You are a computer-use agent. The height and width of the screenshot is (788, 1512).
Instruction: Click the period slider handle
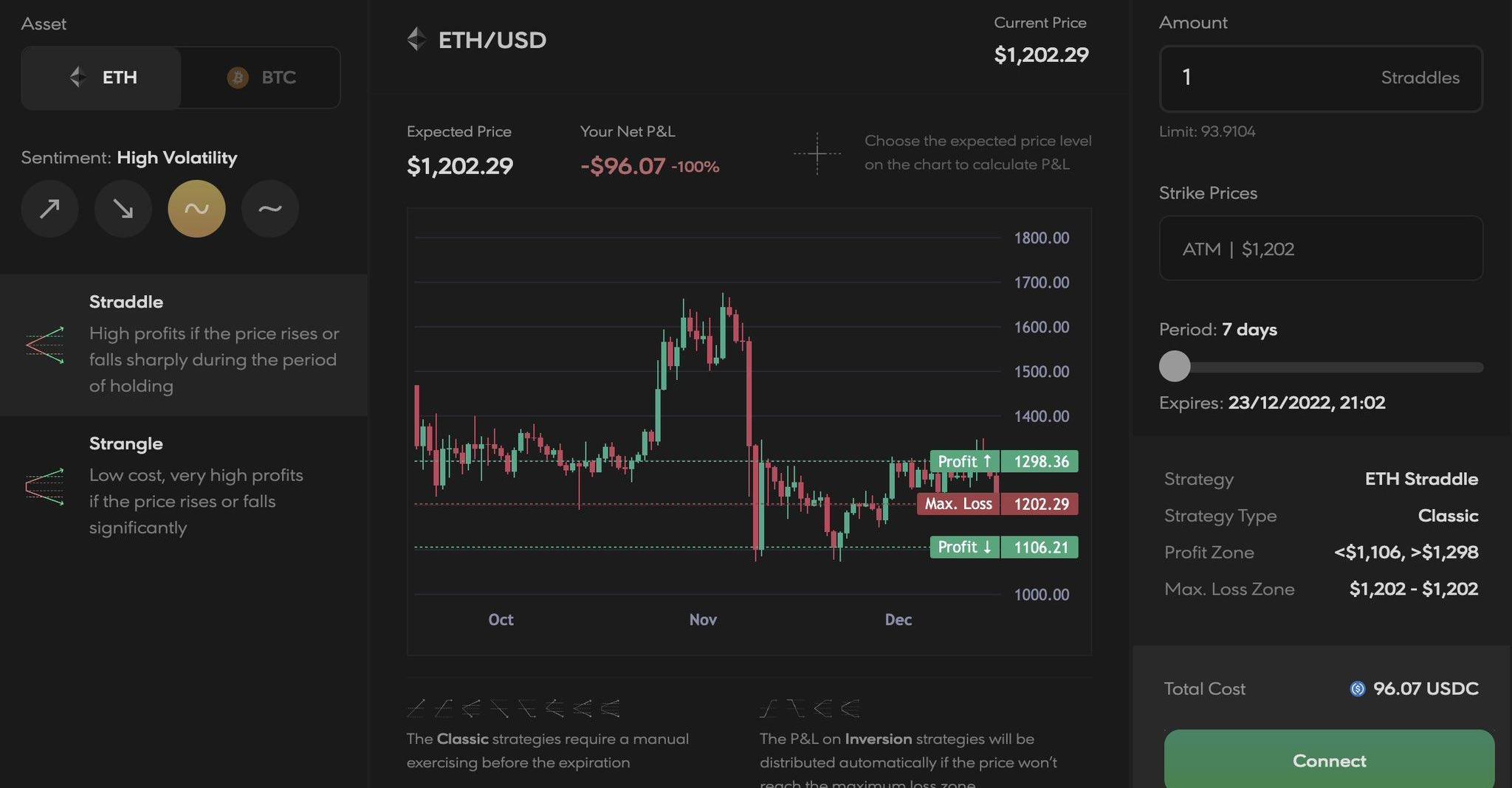pyautogui.click(x=1175, y=366)
